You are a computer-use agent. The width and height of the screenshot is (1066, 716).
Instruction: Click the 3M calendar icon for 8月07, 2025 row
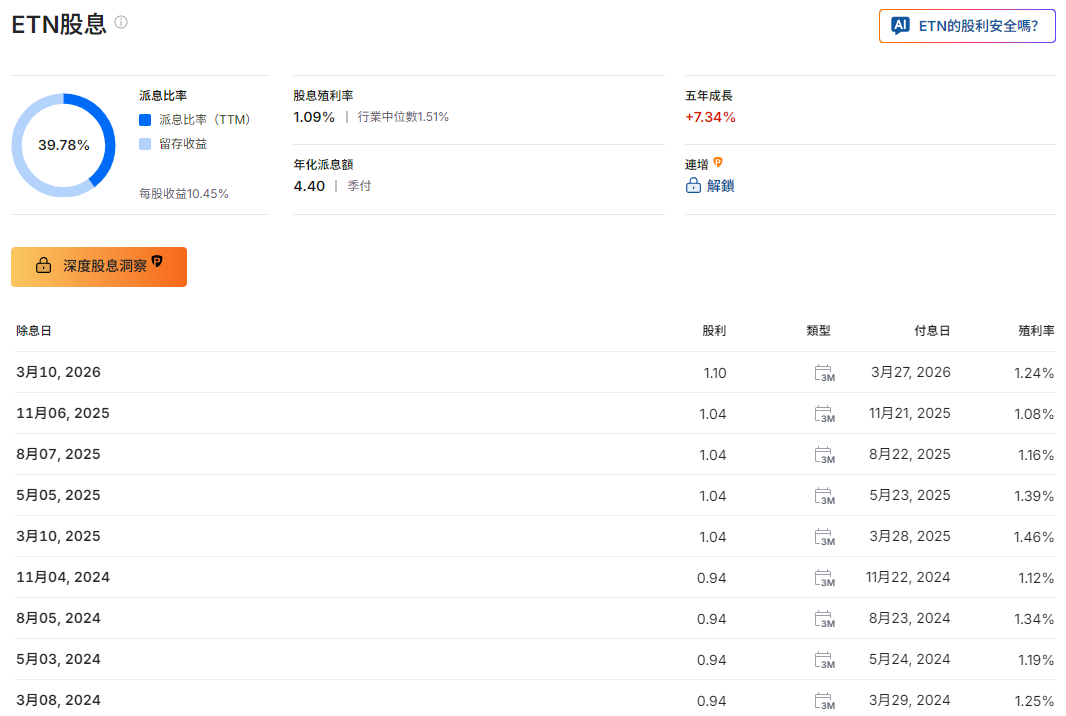click(824, 455)
